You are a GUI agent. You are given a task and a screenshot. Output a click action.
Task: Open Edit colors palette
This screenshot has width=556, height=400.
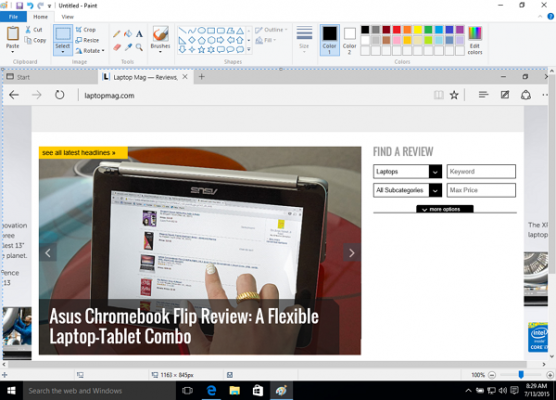click(474, 40)
